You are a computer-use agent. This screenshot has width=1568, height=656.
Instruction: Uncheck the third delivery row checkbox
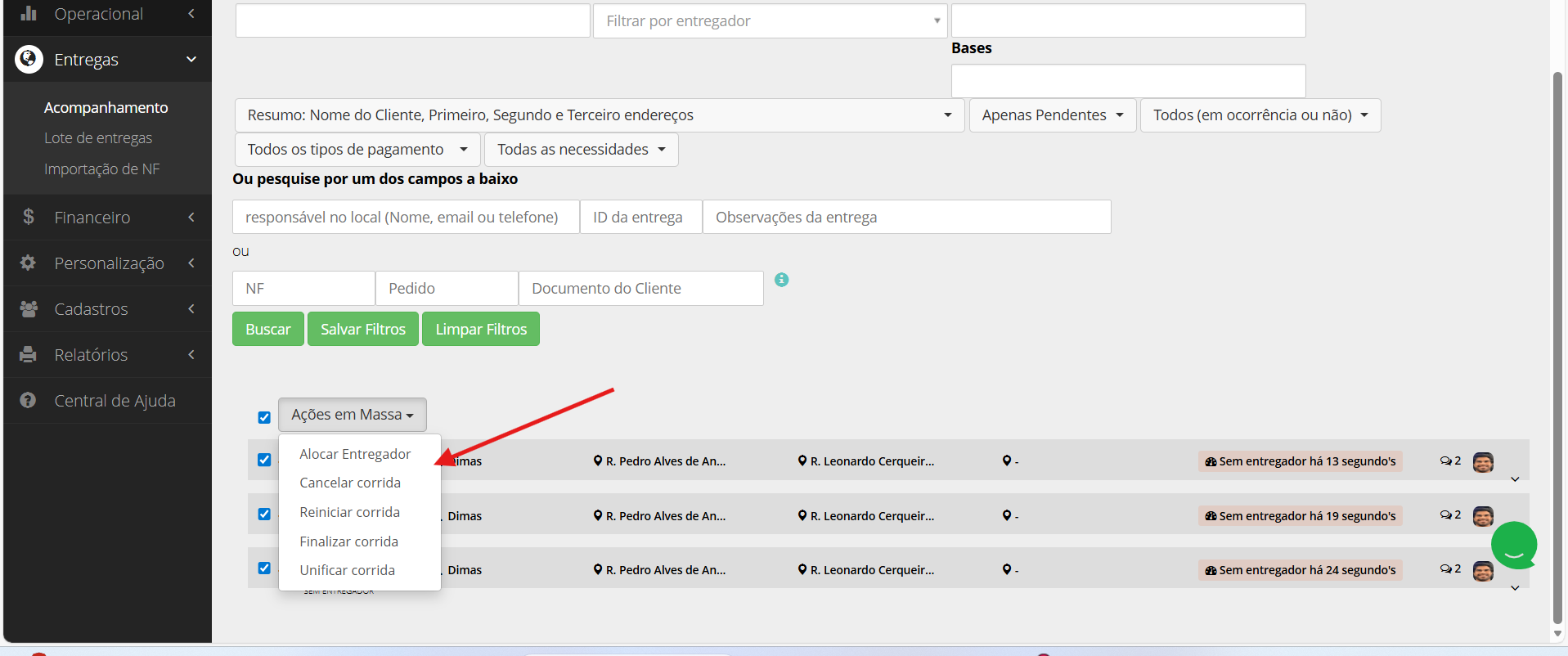coord(264,568)
